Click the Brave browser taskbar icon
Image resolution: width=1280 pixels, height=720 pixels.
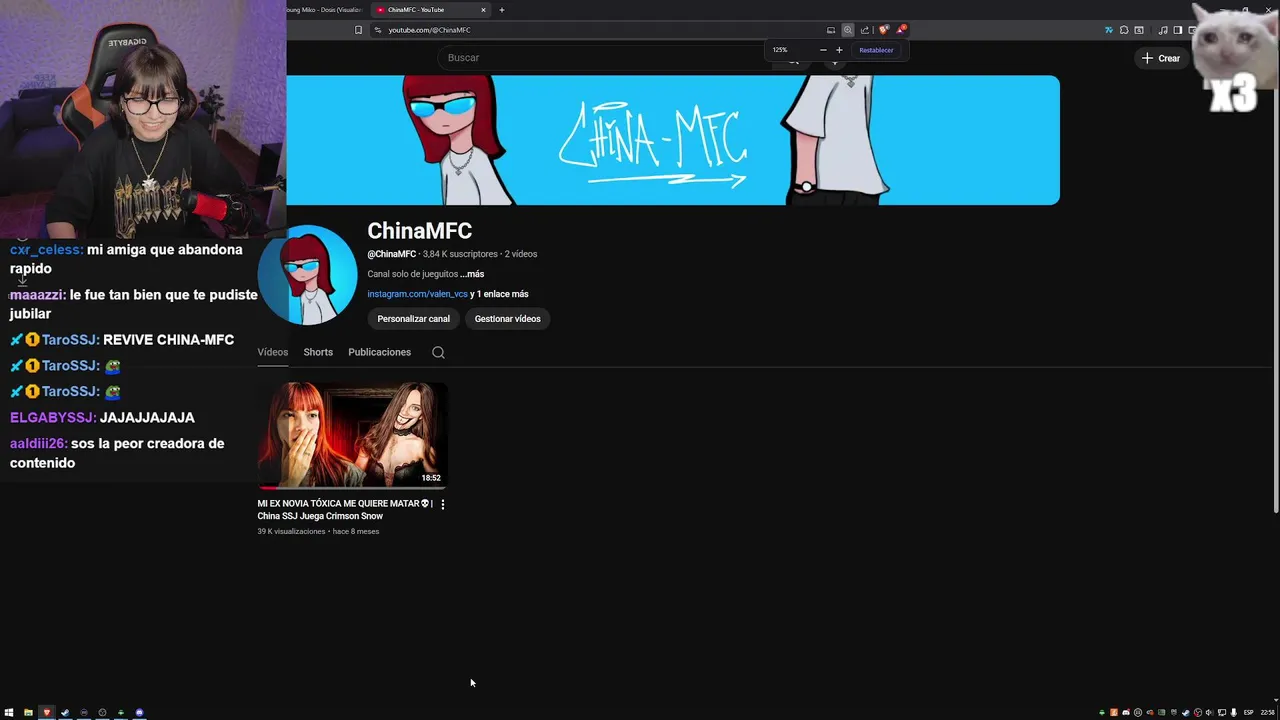pyautogui.click(x=46, y=712)
